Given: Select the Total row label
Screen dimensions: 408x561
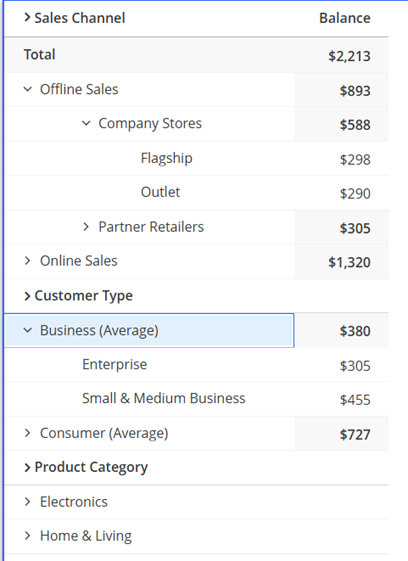Looking at the screenshot, I should coord(40,55).
